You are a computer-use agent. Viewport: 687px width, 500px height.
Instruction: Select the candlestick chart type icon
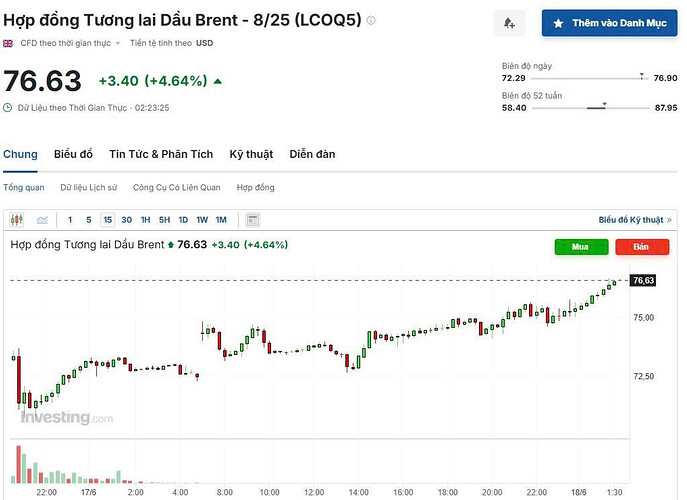coord(16,219)
